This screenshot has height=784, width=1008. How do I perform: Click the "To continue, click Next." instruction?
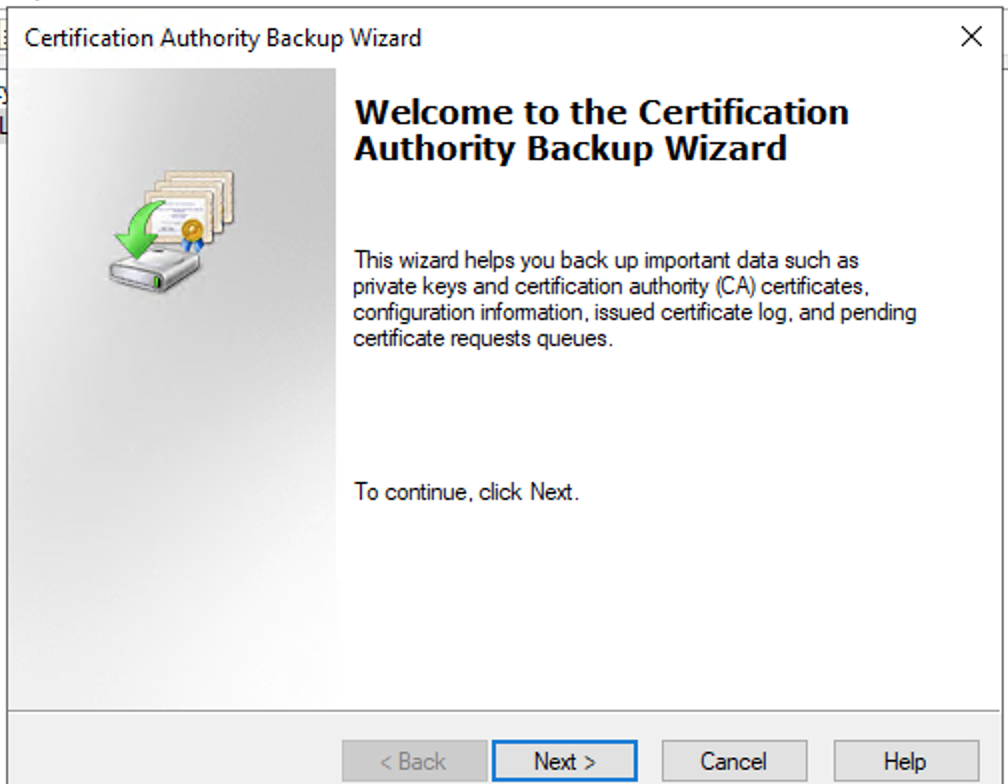pos(466,492)
